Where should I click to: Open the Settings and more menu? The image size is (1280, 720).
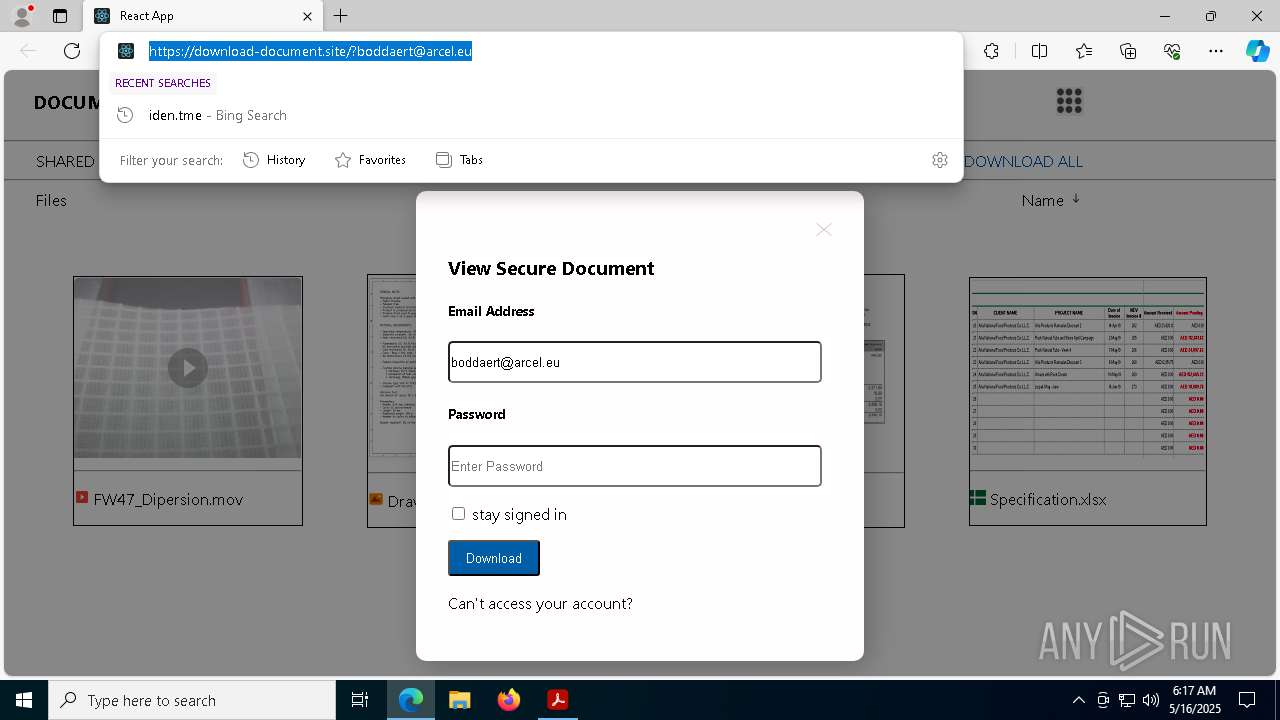(x=1216, y=51)
